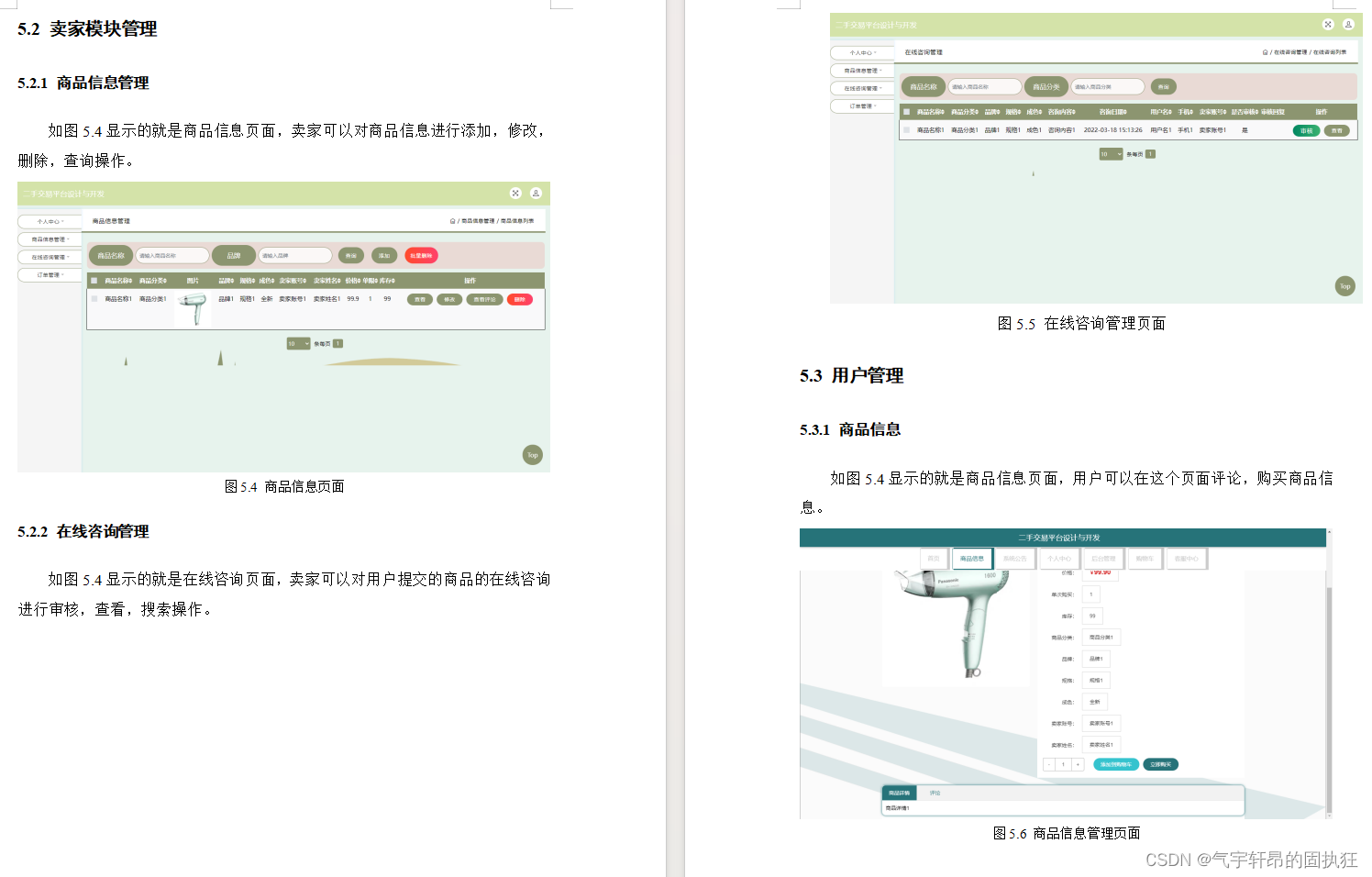Click page 1 button in consultation pagination
This screenshot has width=1372, height=877.
click(1151, 154)
